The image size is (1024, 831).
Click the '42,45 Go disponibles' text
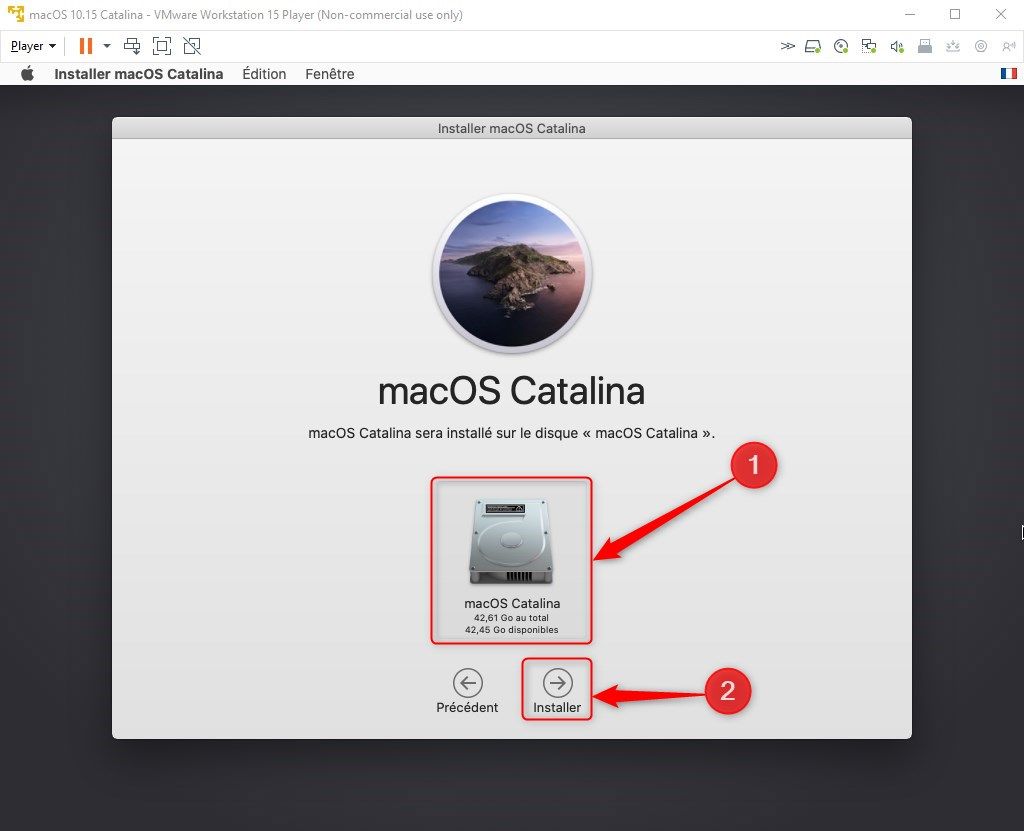tap(511, 630)
